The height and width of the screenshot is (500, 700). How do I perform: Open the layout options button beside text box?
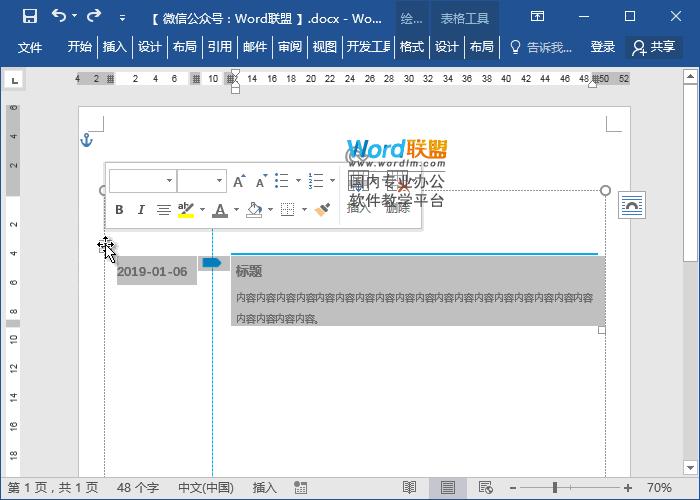[x=632, y=205]
